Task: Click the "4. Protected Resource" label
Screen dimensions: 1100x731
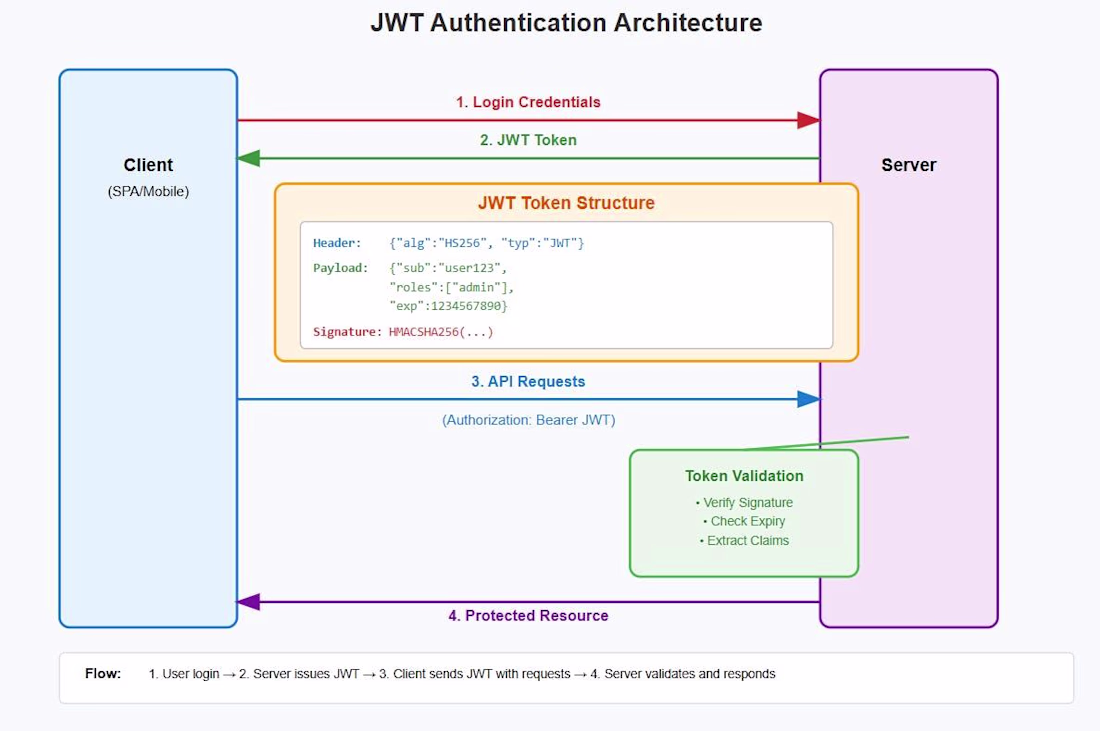Action: tap(528, 616)
